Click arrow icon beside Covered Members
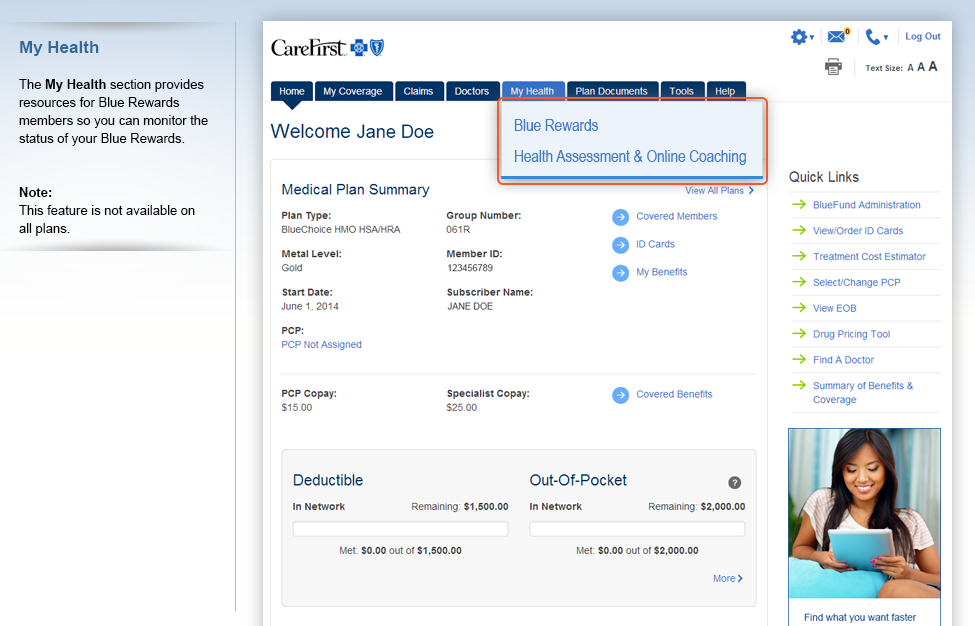Screen dimensions: 975x626 (x=620, y=217)
